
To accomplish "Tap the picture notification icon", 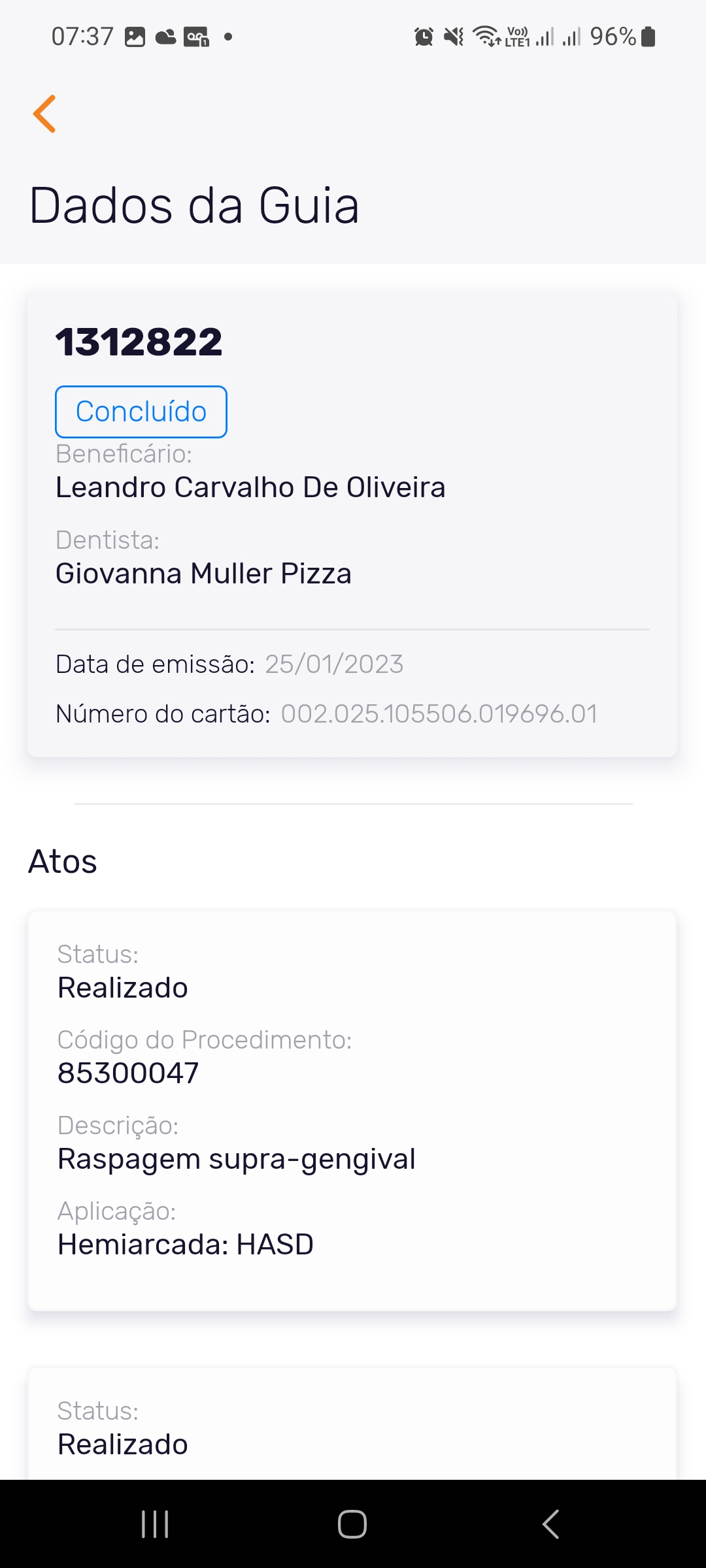I will tap(135, 37).
